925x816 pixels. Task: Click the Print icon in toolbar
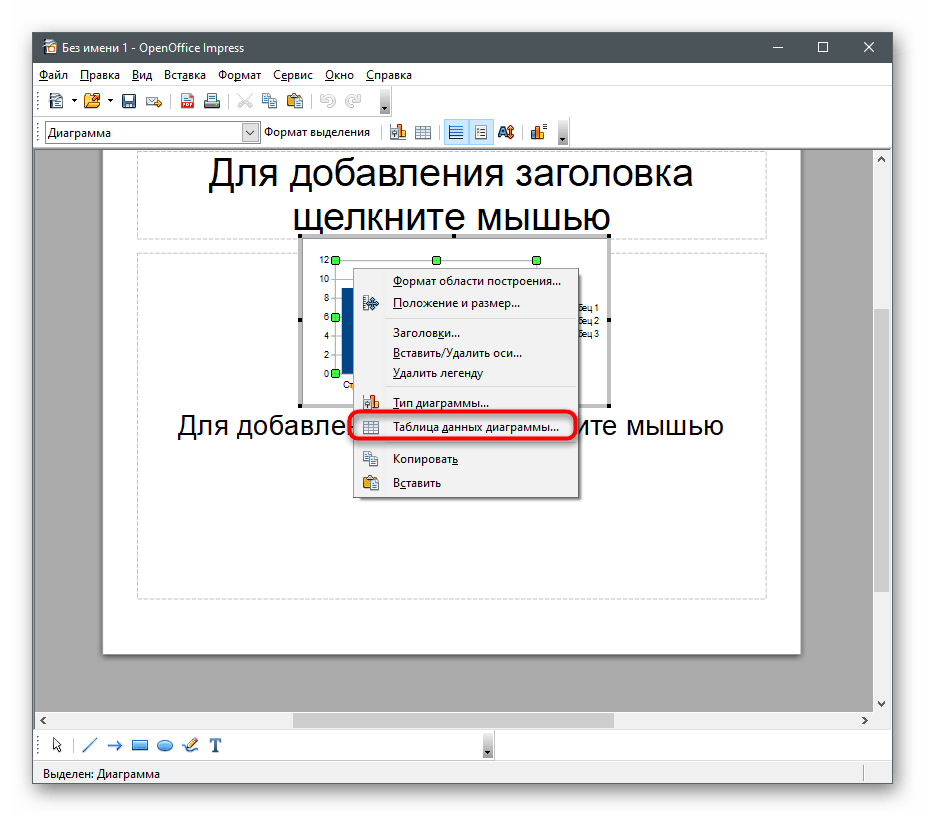tap(211, 101)
